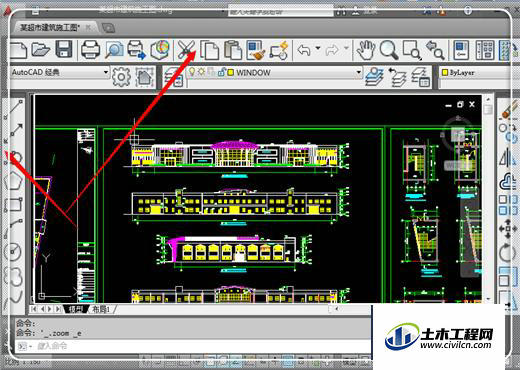The image size is (520, 370).
Task: Click the command line input field
Action: tap(193, 346)
